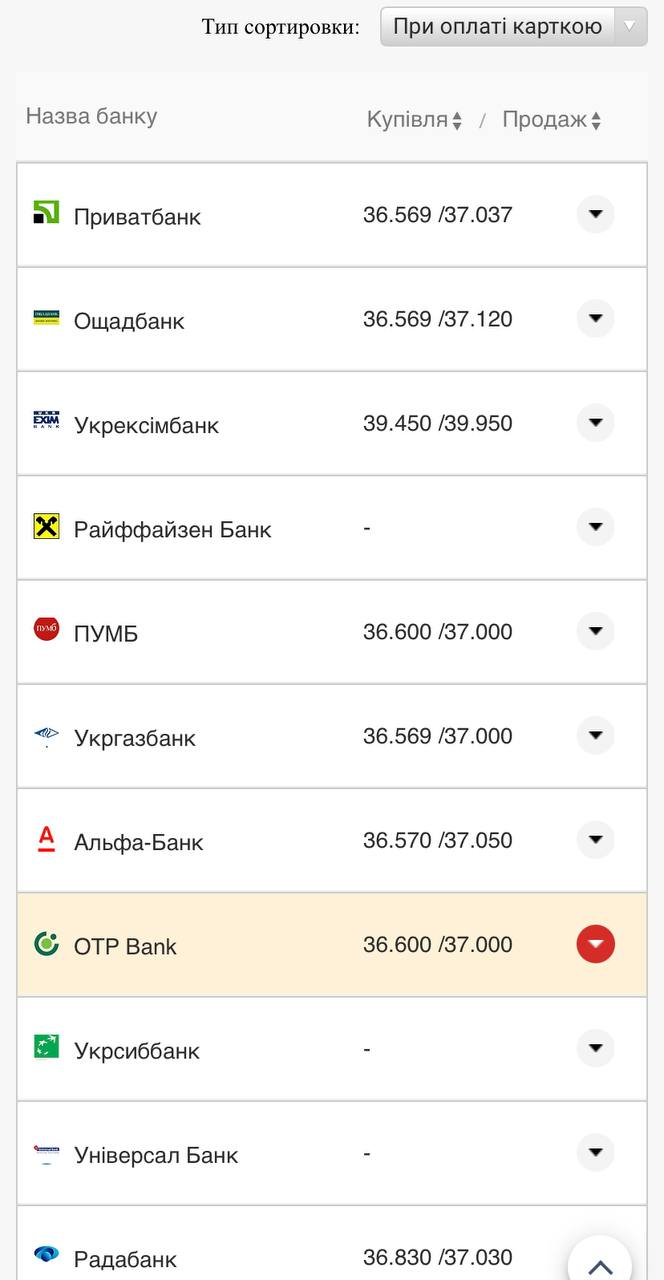
Task: Click the Універсал Банк name
Action: pos(156,1155)
